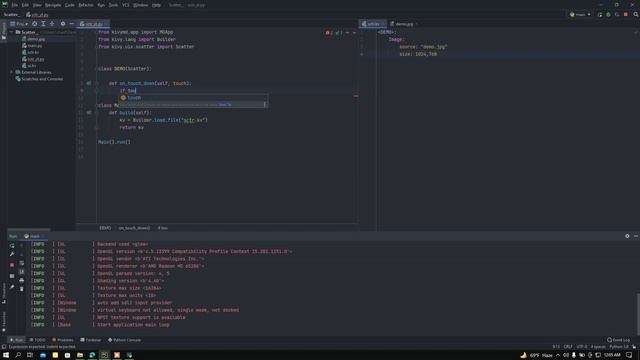Click the pin tab icon in Run panel
Screen dimensions: 640x360
(x=12, y=287)
